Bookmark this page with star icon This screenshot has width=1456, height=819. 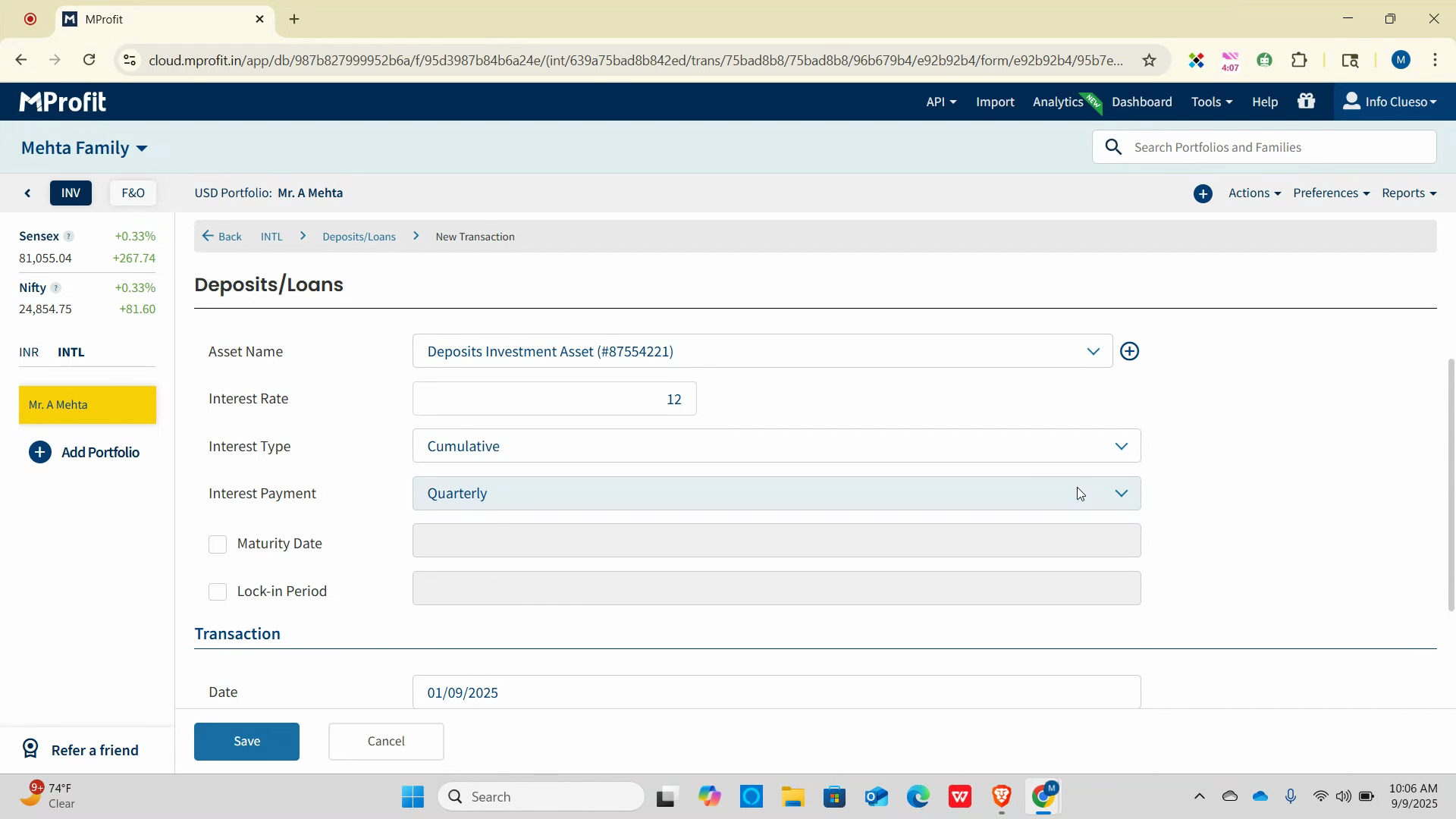(x=1149, y=61)
